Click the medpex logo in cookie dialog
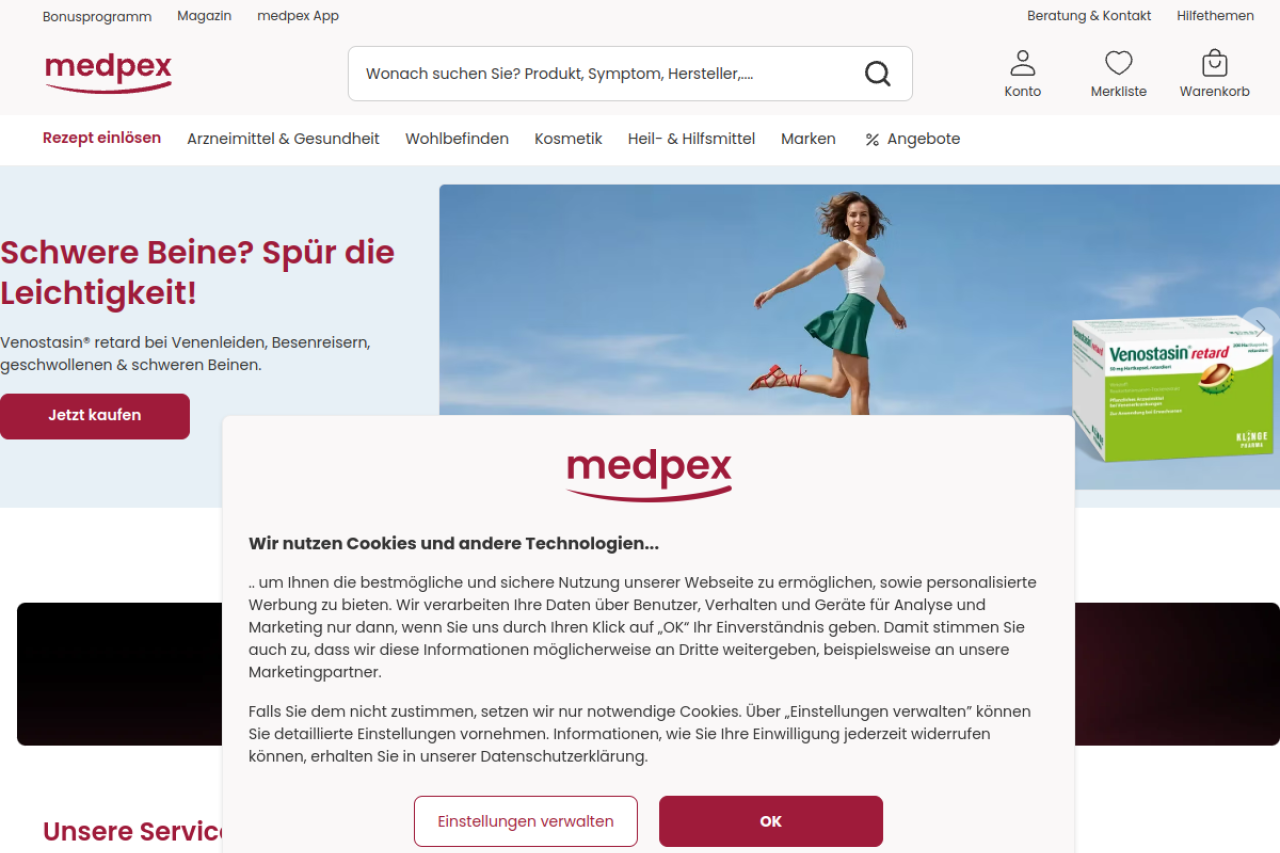Viewport: 1280px width, 853px height. (649, 475)
